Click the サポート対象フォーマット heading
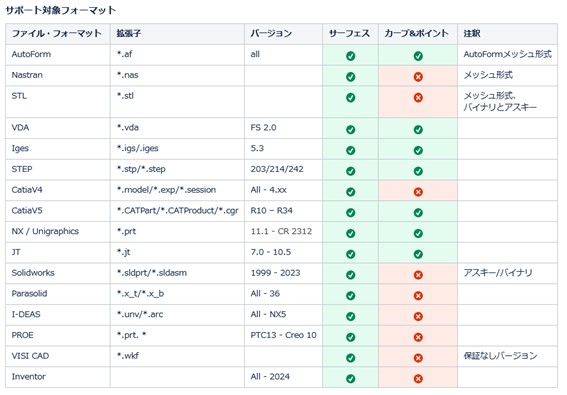567x395 pixels. (x=60, y=10)
